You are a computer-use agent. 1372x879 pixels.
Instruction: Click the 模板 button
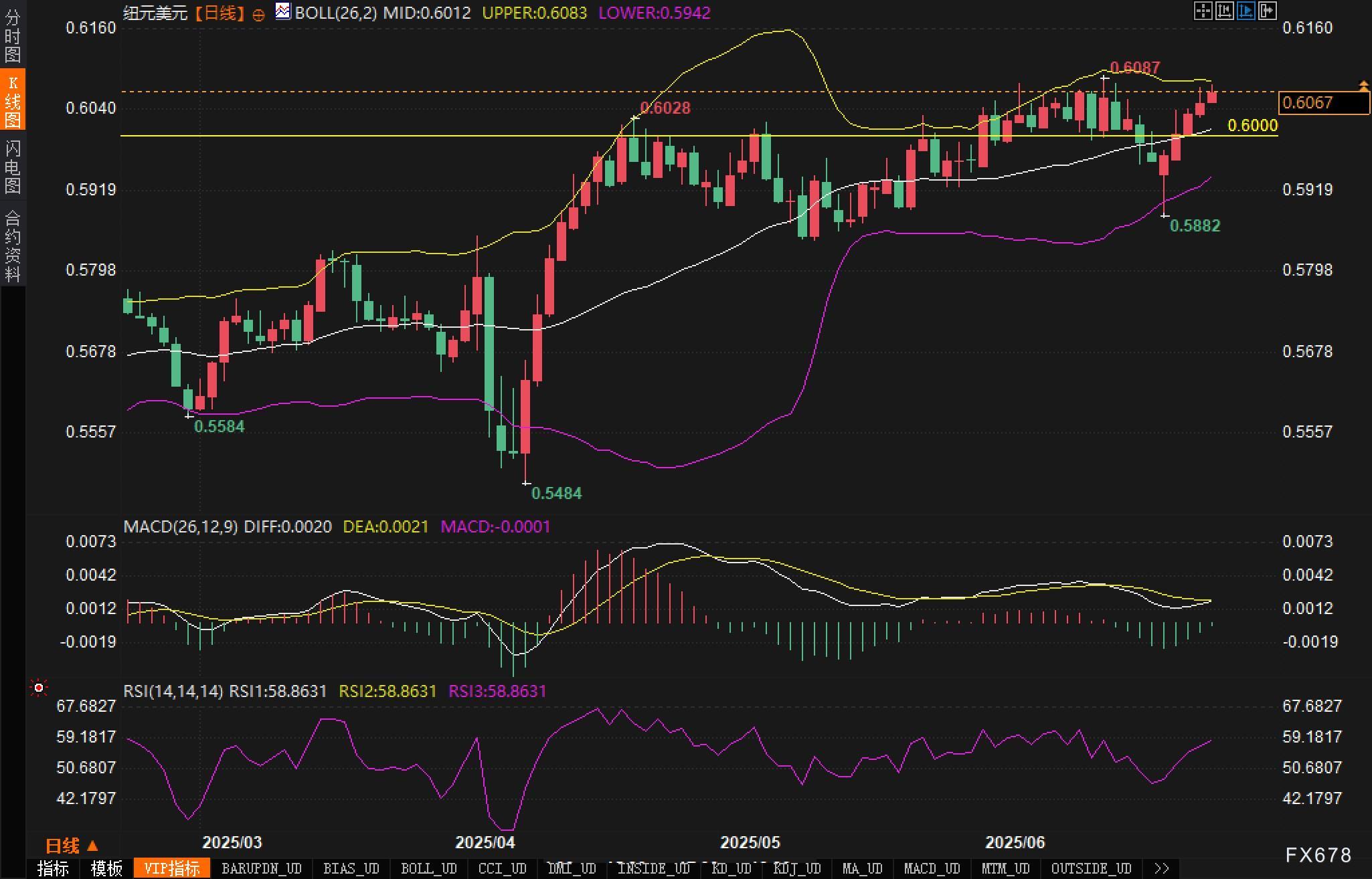106,868
